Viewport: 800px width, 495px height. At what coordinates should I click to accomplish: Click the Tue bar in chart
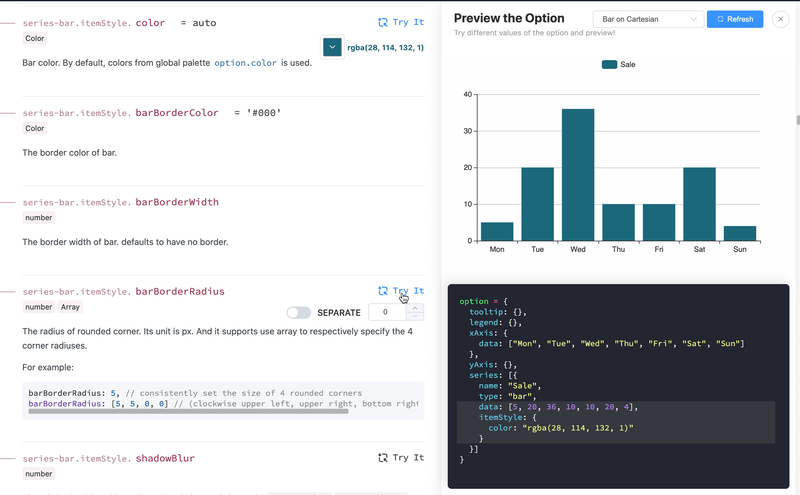537,204
